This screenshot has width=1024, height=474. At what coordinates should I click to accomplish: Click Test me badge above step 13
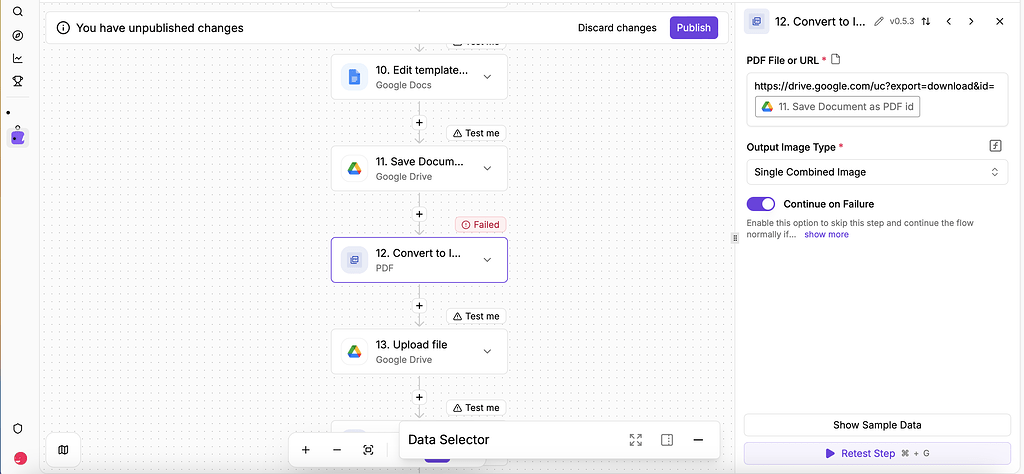point(476,316)
